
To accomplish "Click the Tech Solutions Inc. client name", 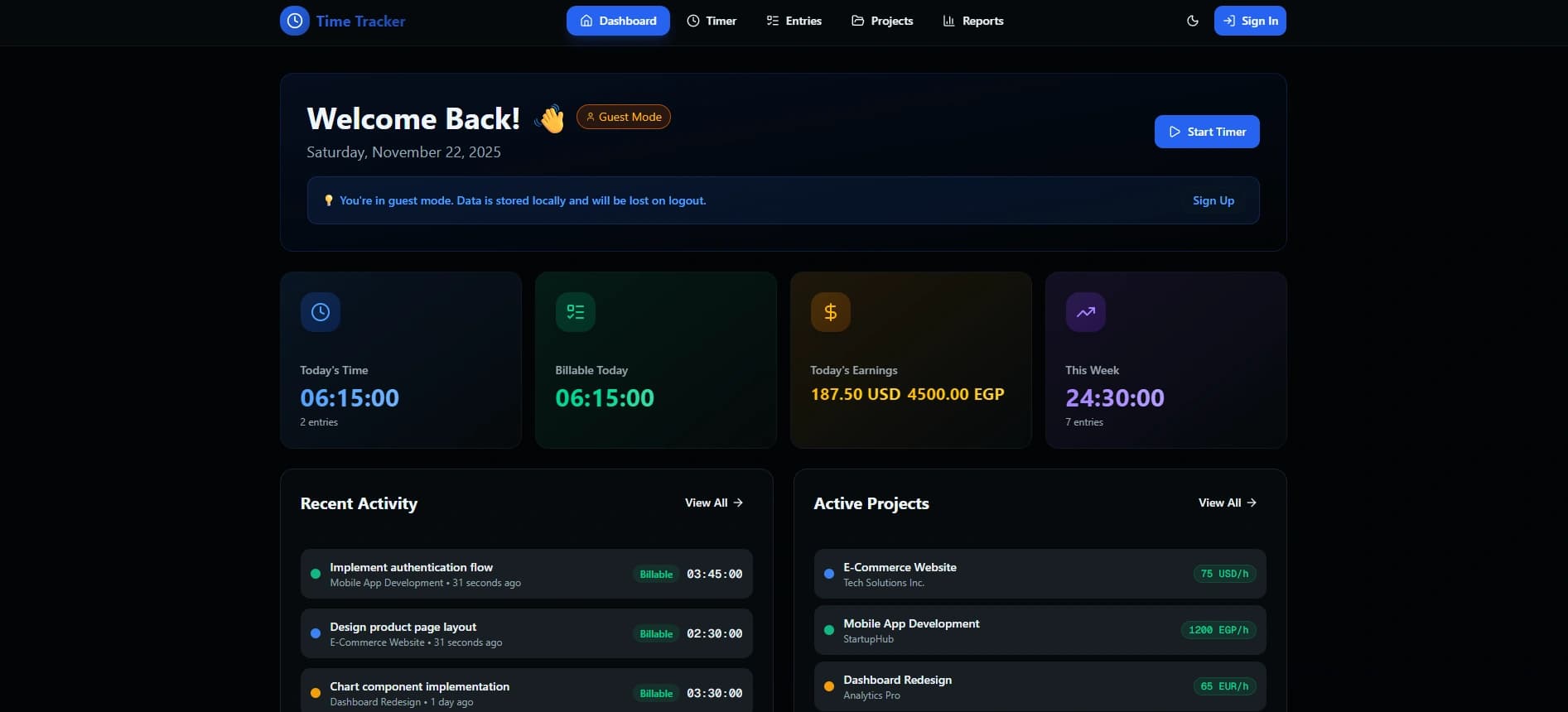I will [x=884, y=583].
